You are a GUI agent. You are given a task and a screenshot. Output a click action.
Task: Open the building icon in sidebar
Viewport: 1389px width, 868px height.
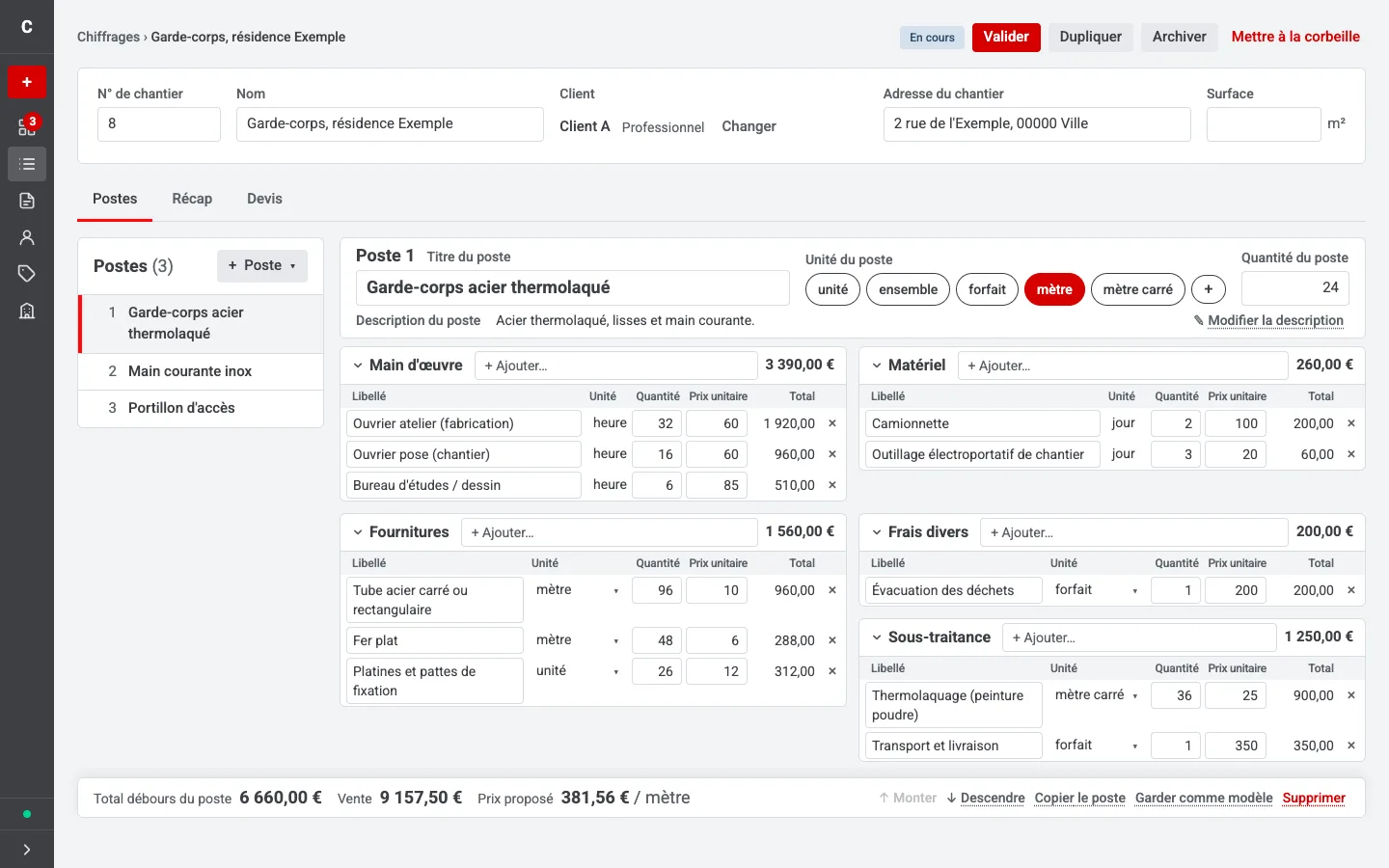(x=27, y=311)
